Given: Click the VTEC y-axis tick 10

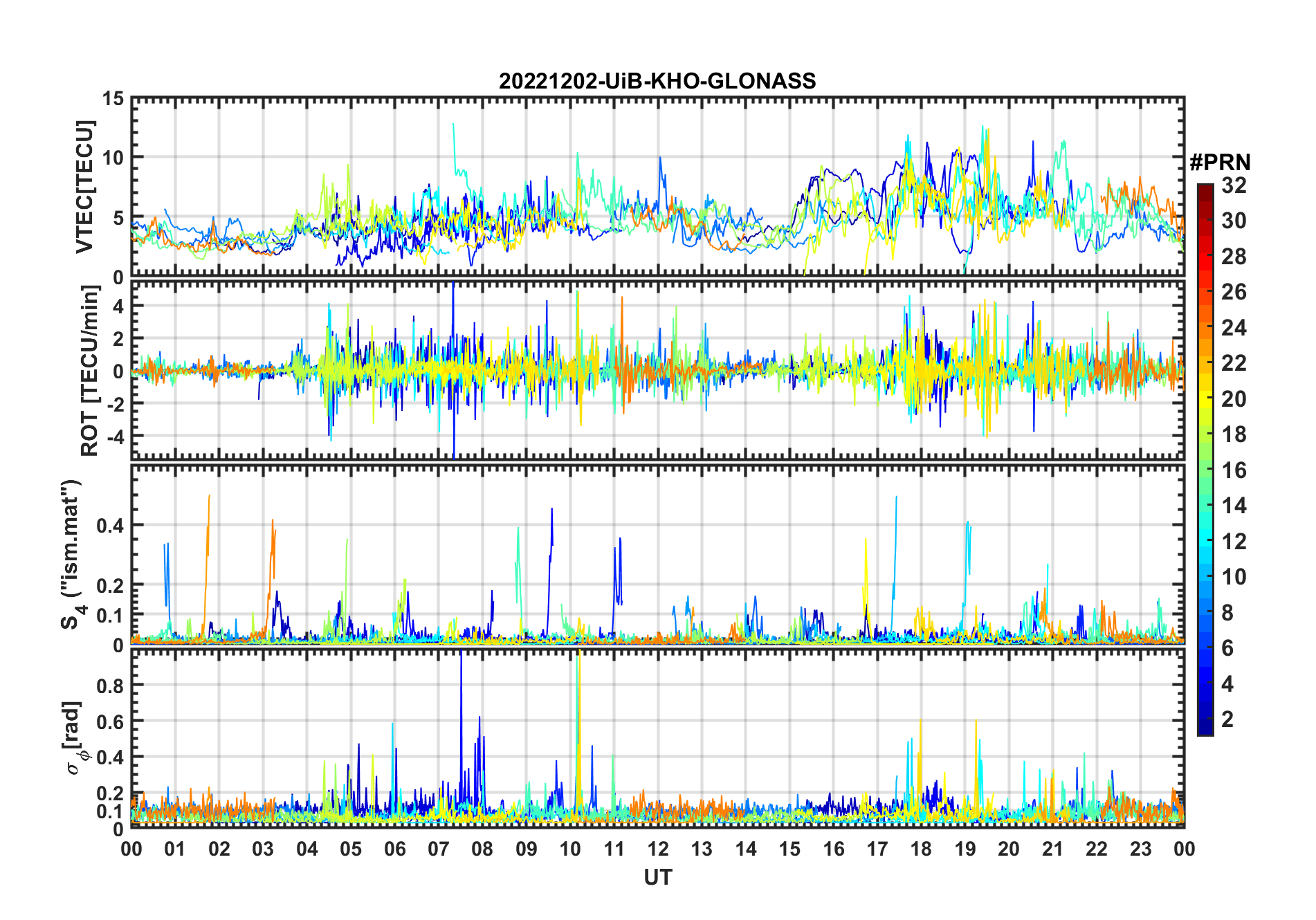Looking at the screenshot, I should [x=113, y=158].
